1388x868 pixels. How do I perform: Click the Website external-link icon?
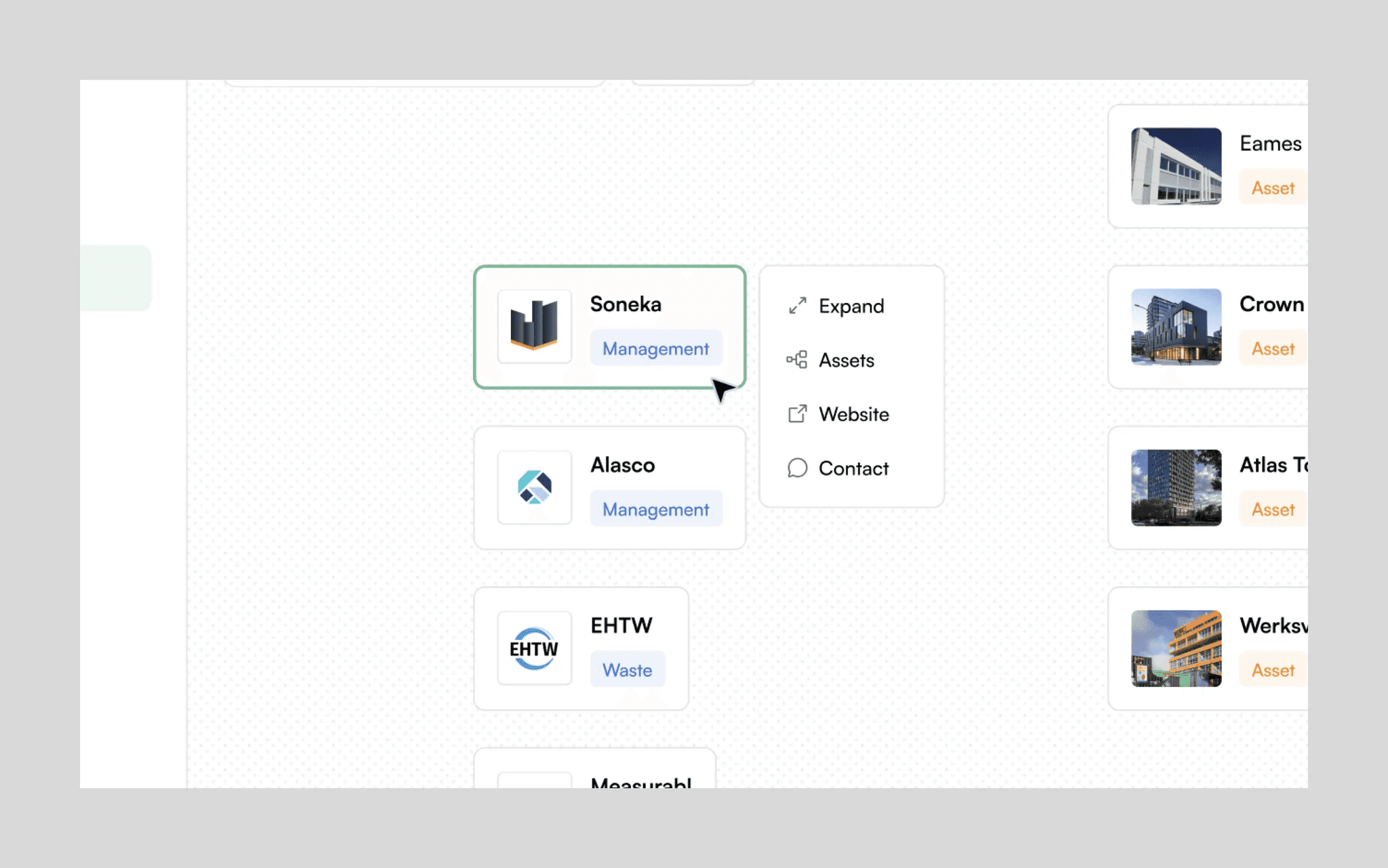pos(797,414)
